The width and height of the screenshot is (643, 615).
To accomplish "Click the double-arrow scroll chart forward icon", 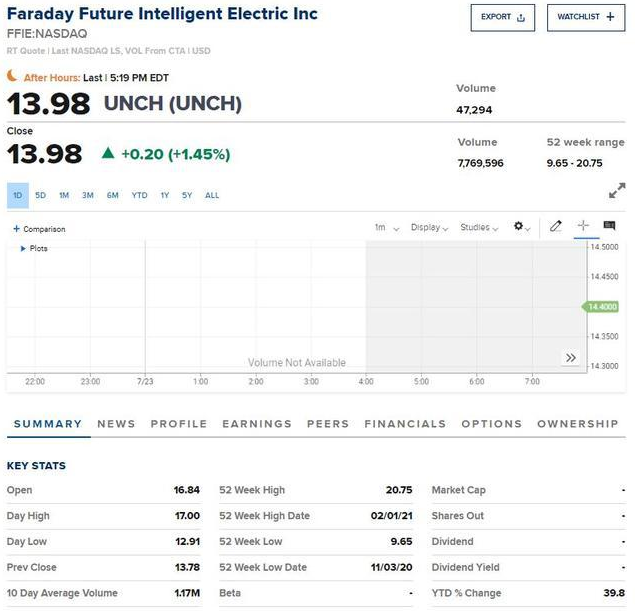I will pyautogui.click(x=571, y=357).
